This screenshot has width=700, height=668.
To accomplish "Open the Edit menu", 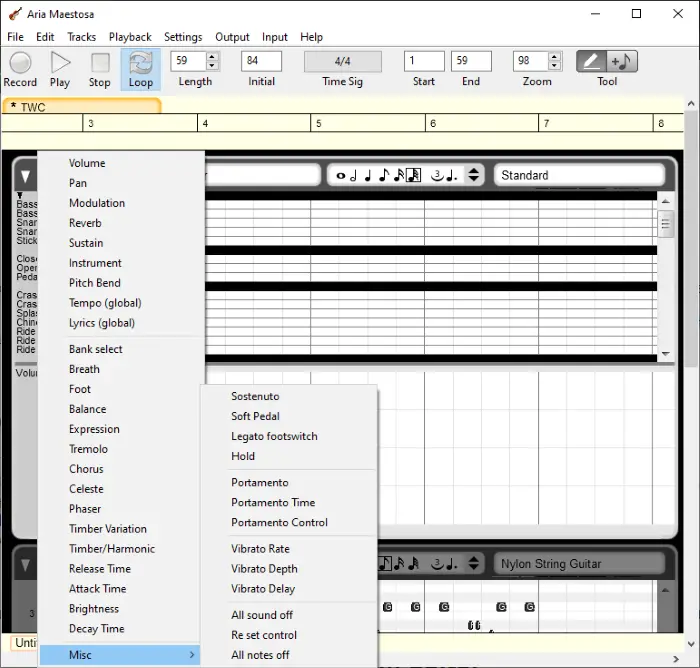I will [45, 37].
